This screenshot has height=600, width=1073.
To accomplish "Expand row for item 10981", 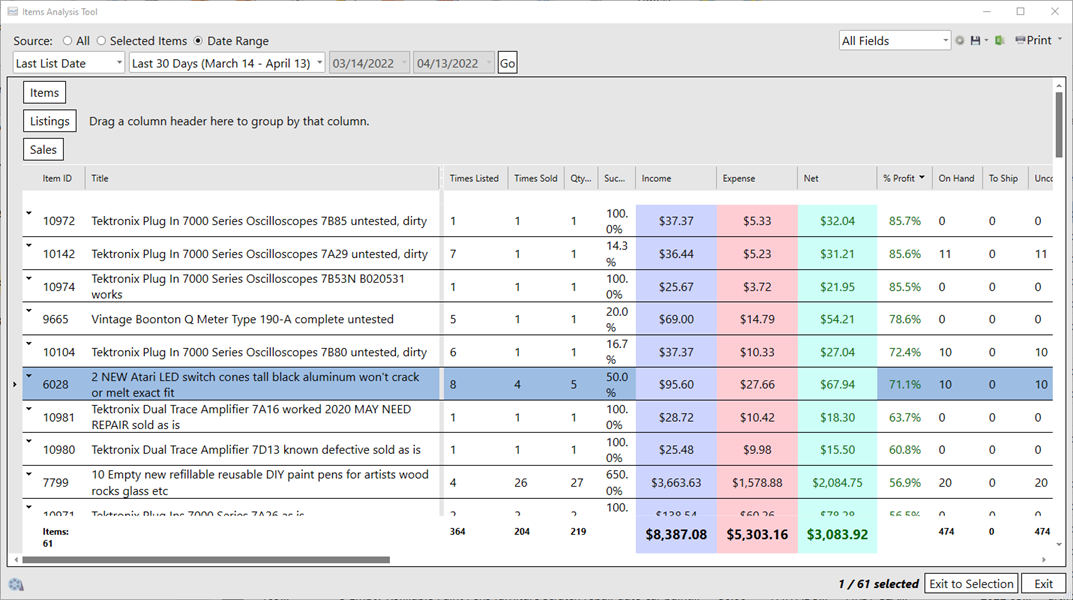I will pyautogui.click(x=29, y=408).
